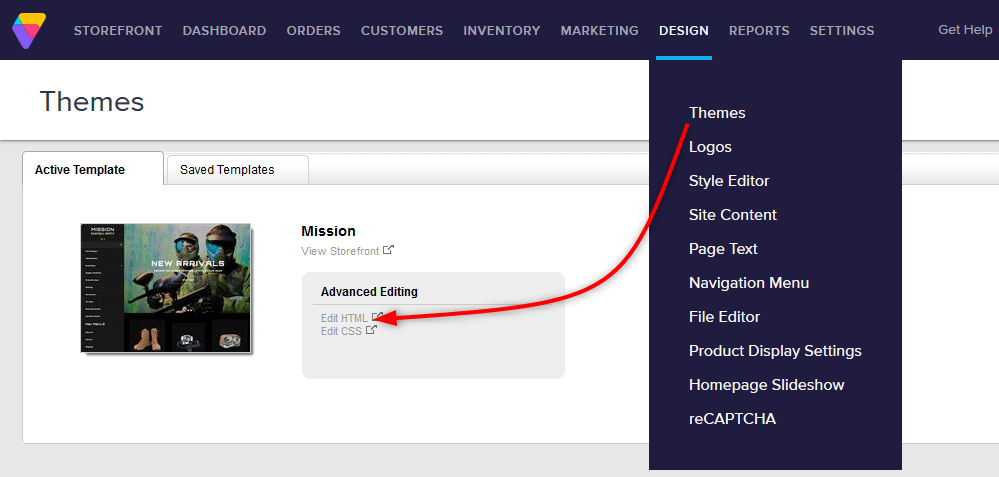Select reCAPTCHA from the Design menu
The height and width of the screenshot is (477, 999).
tap(732, 419)
